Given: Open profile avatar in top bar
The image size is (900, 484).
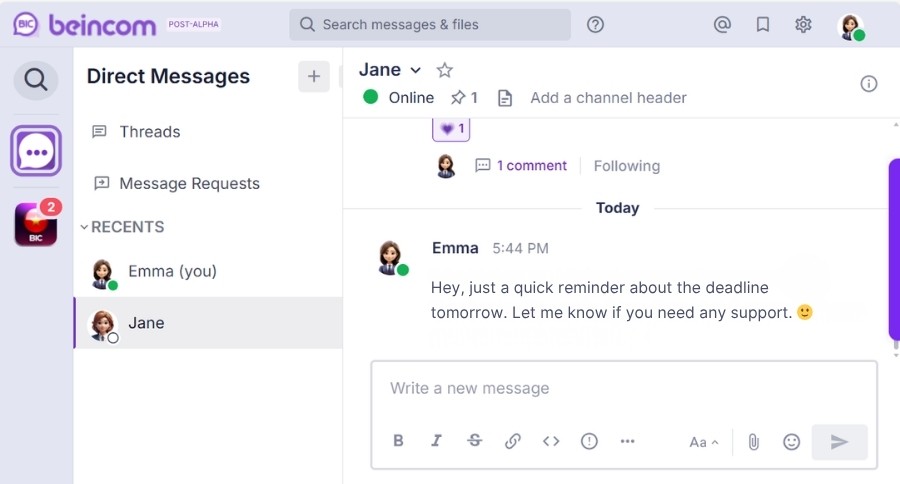Looking at the screenshot, I should pos(851,26).
